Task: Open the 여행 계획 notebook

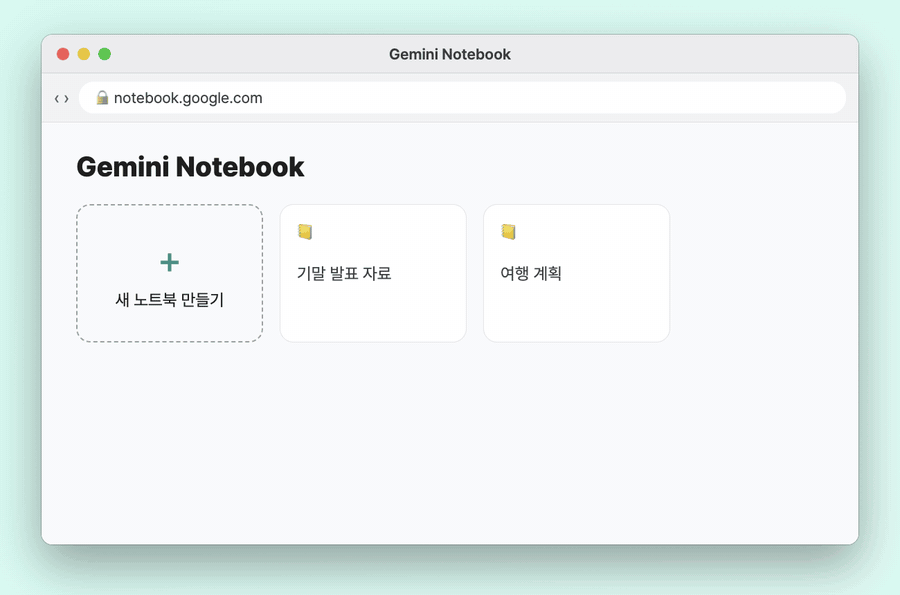Action: tap(576, 273)
